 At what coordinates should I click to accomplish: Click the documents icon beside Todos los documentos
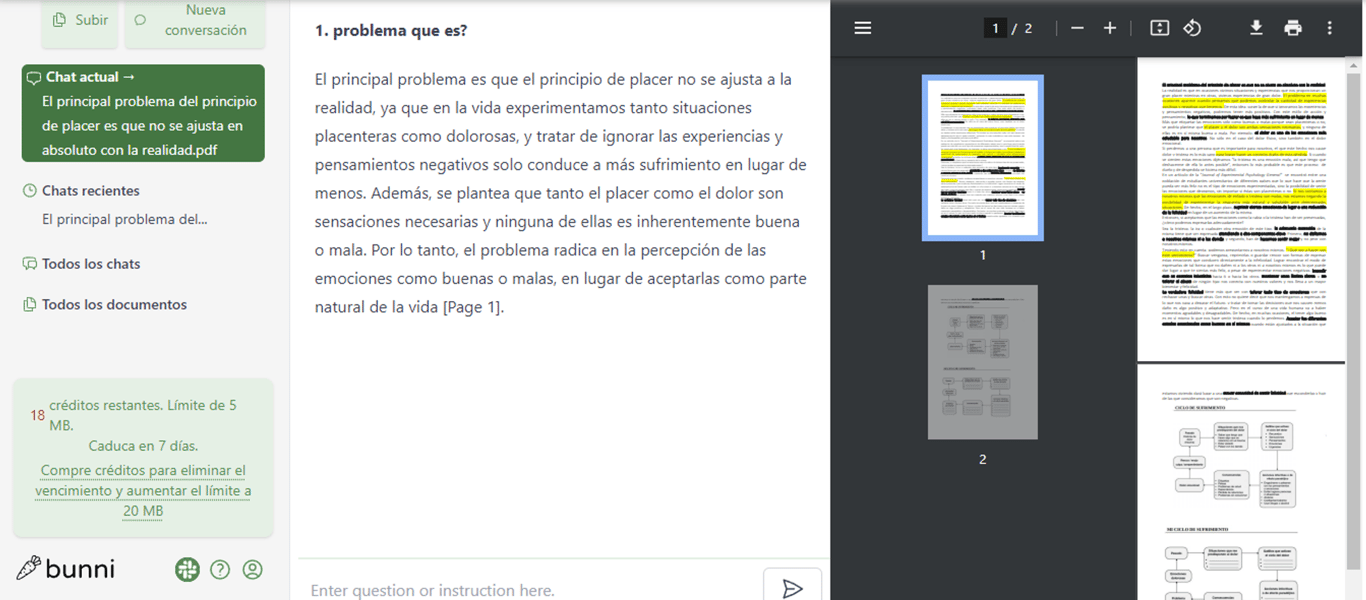(30, 305)
